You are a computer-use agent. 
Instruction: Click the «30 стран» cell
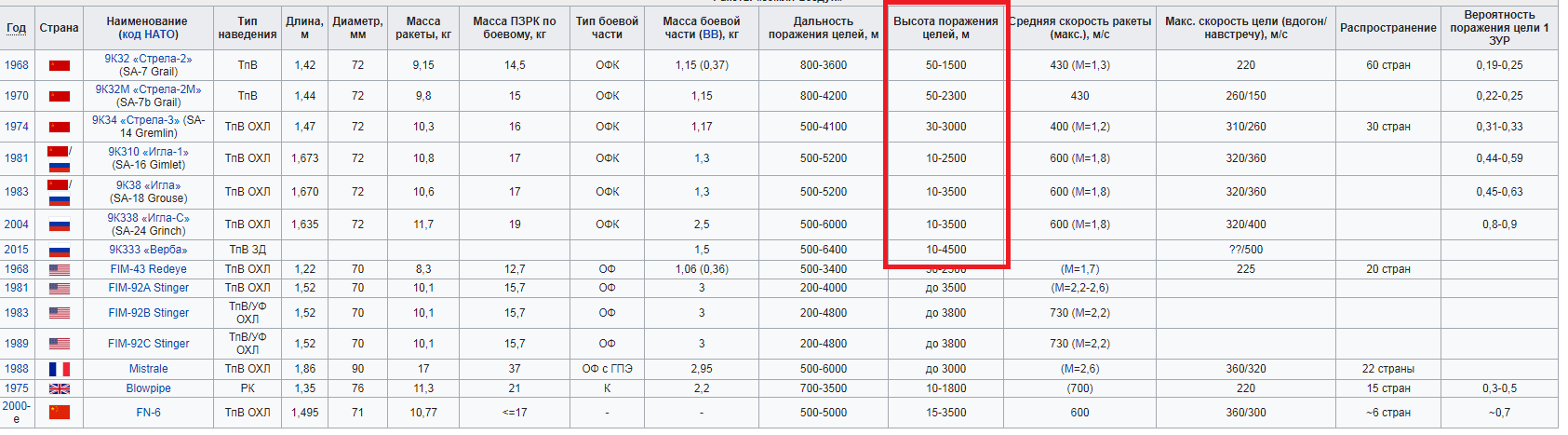(x=1387, y=127)
